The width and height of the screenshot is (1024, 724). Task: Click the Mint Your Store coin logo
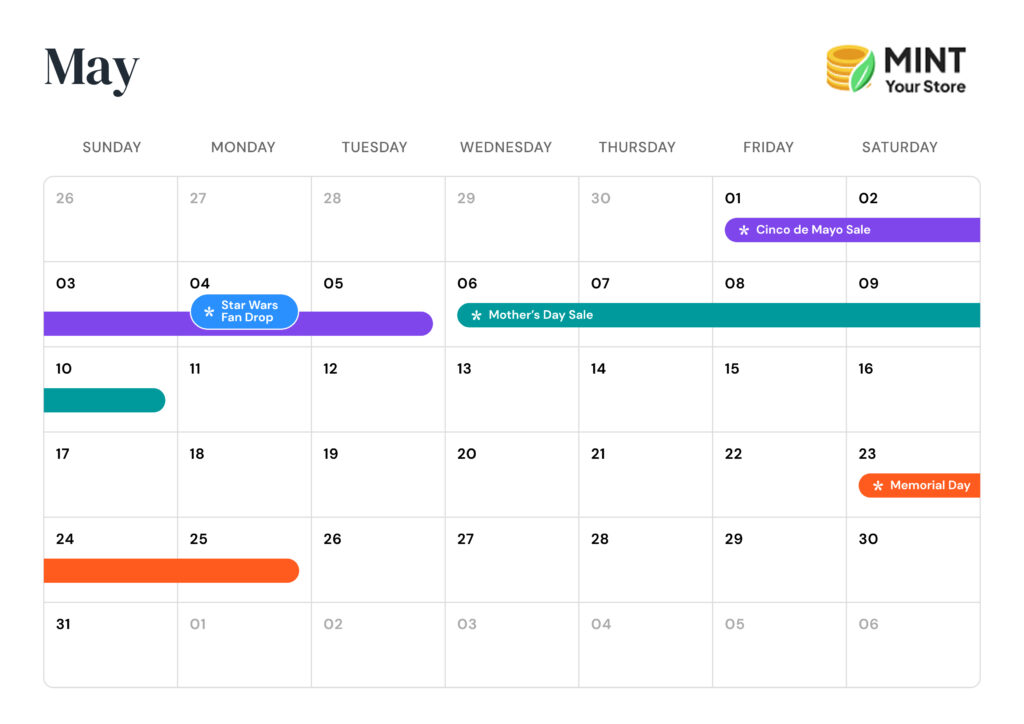pyautogui.click(x=850, y=68)
